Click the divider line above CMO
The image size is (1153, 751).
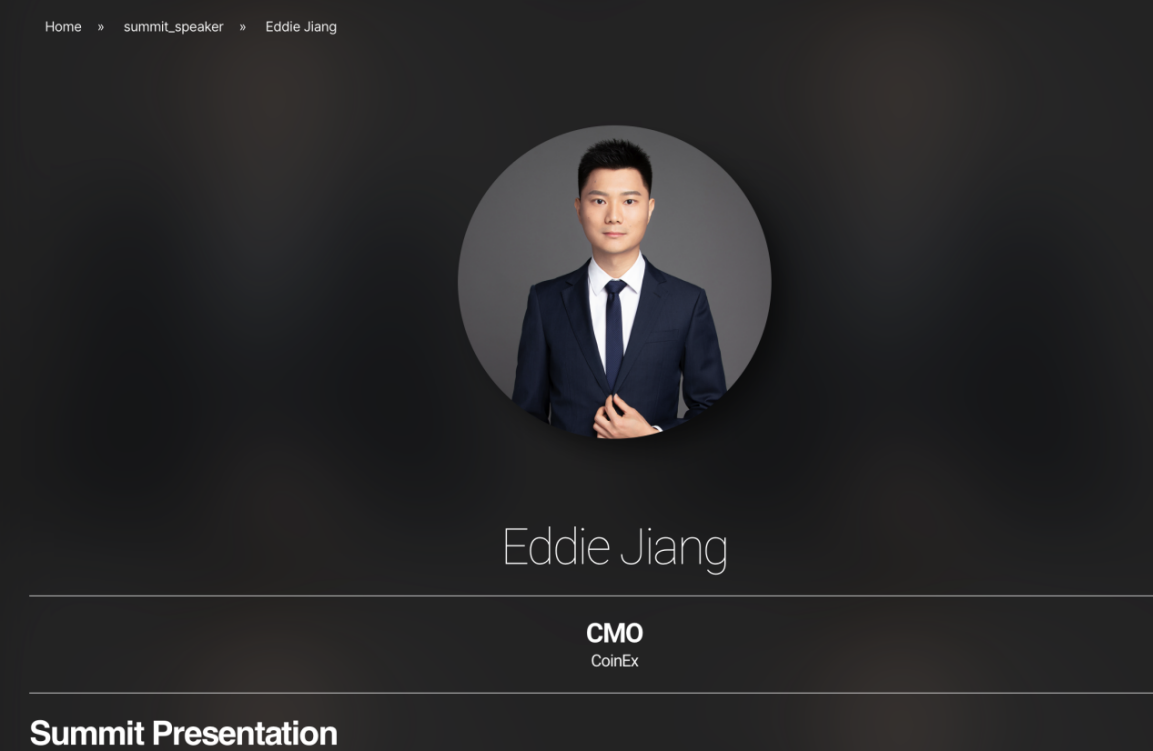click(591, 596)
